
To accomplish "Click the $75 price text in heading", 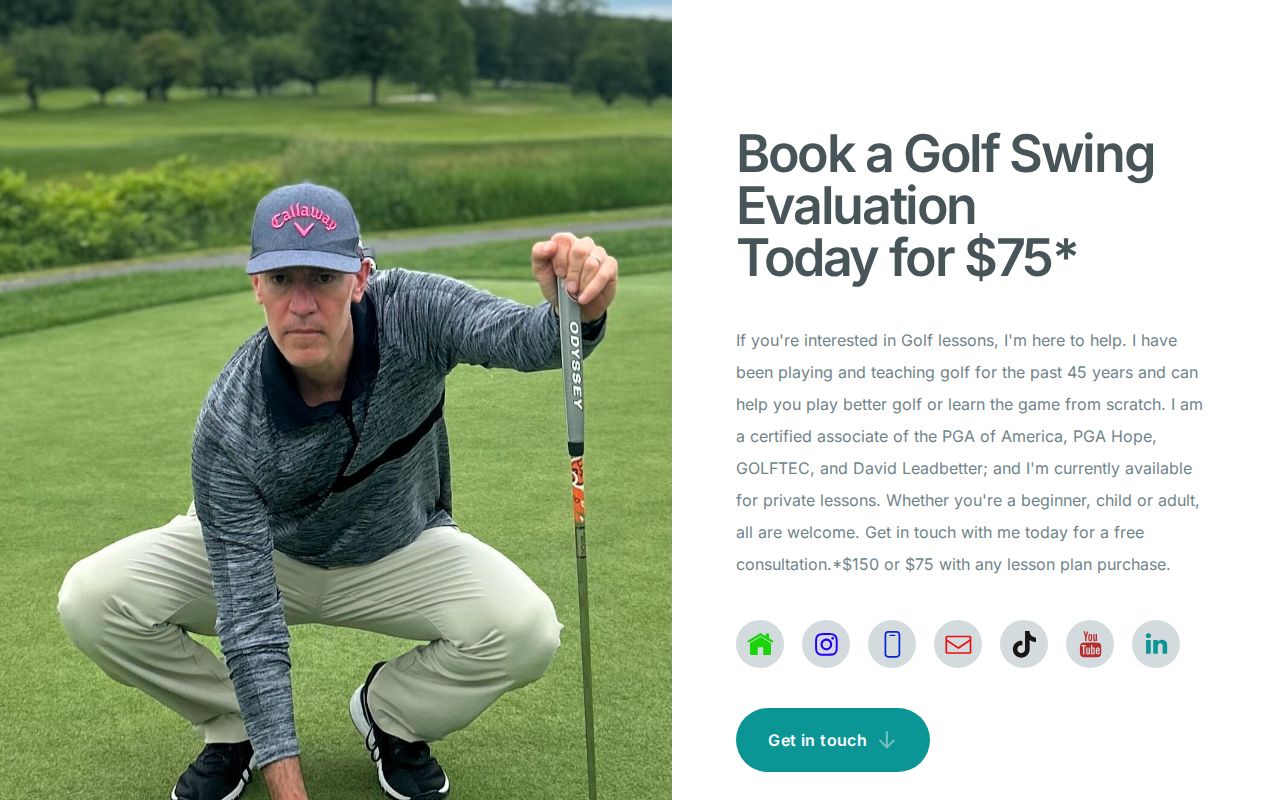I will click(x=1012, y=258).
